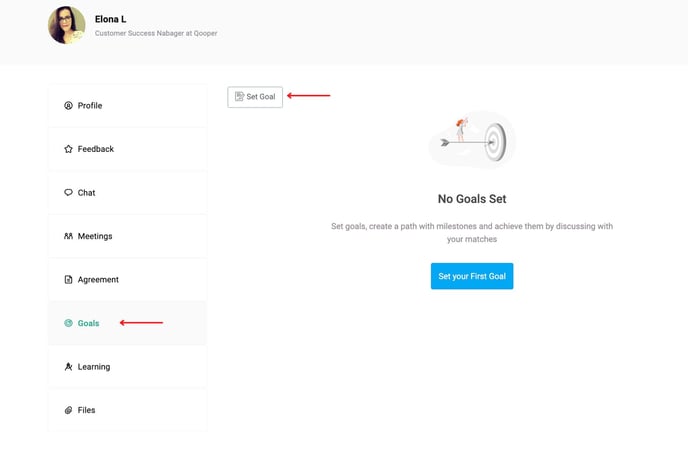
Task: Click the star icon beside Feedback
Action: 68,149
